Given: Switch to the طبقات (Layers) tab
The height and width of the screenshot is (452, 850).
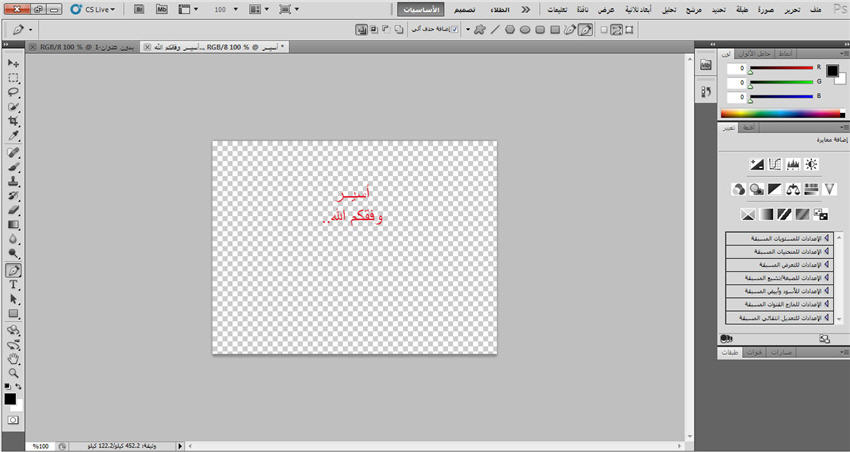Looking at the screenshot, I should pos(730,352).
